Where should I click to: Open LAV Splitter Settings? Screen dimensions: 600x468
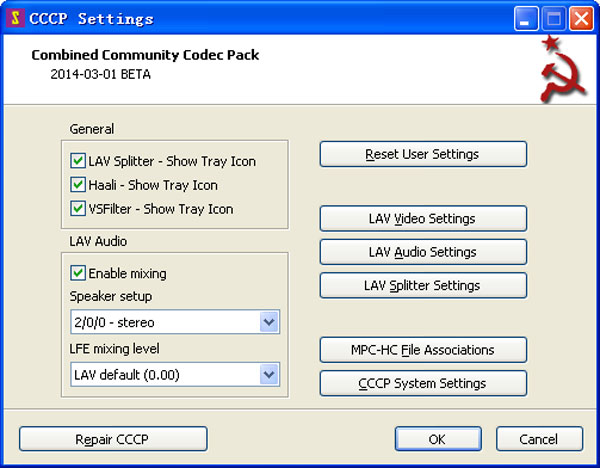click(x=423, y=285)
